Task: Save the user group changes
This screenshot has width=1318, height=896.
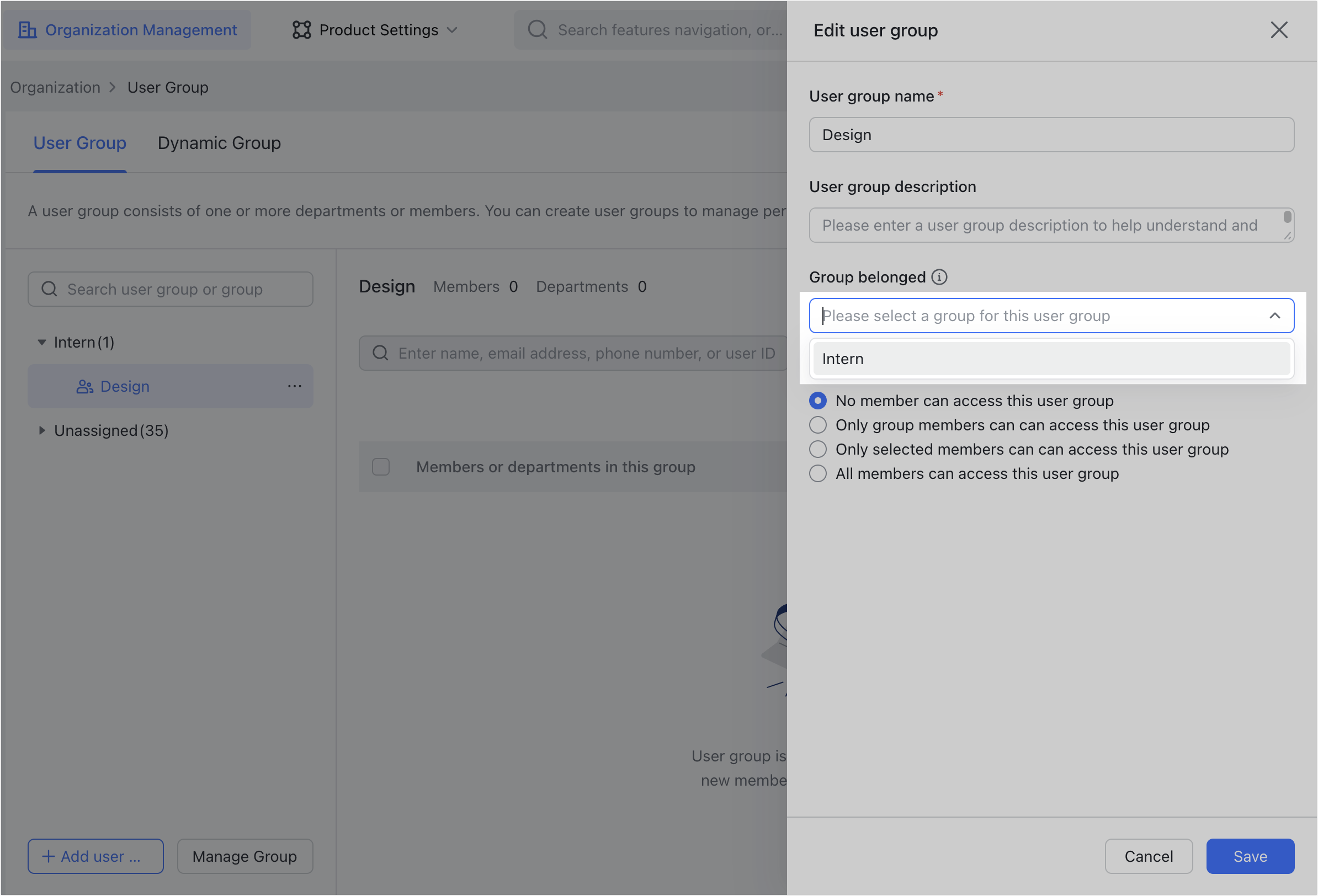Action: [1250, 856]
